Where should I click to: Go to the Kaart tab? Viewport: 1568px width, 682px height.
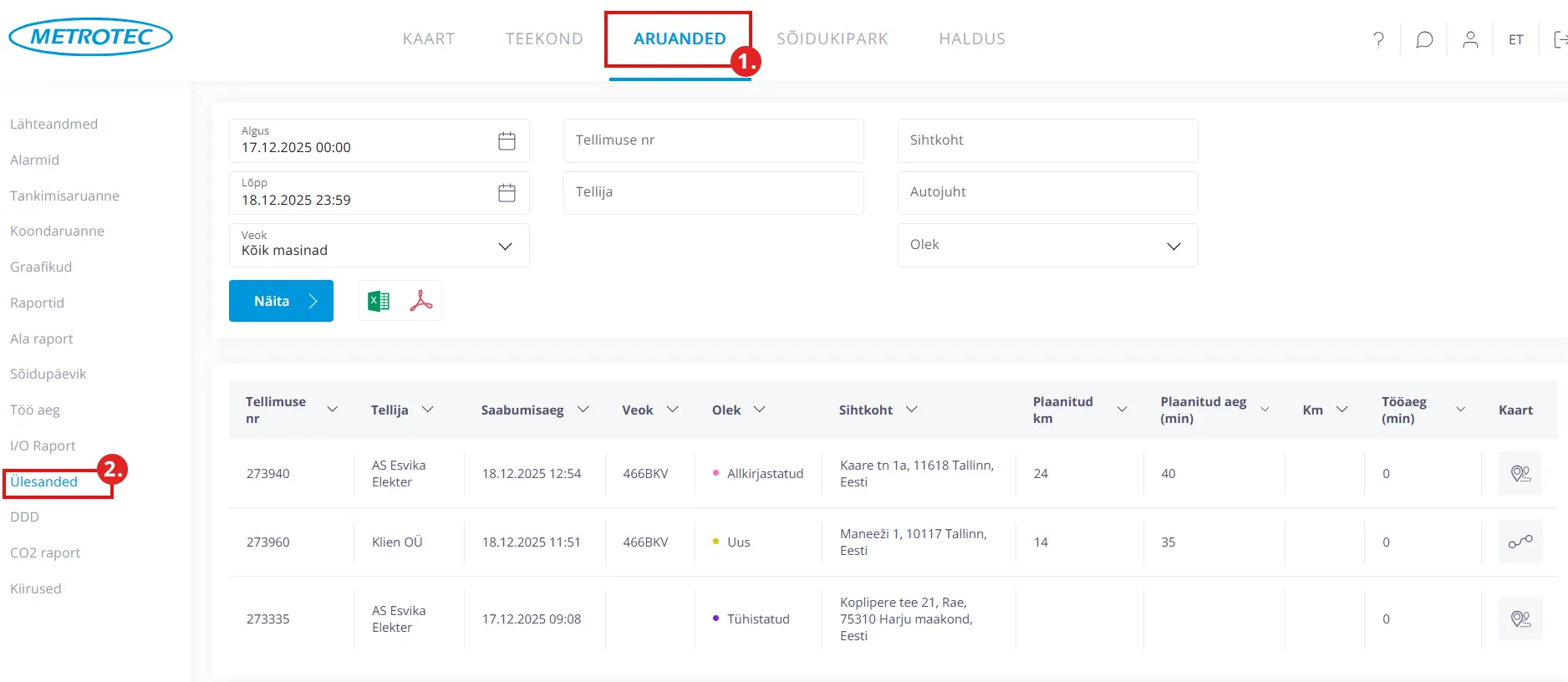coord(429,39)
